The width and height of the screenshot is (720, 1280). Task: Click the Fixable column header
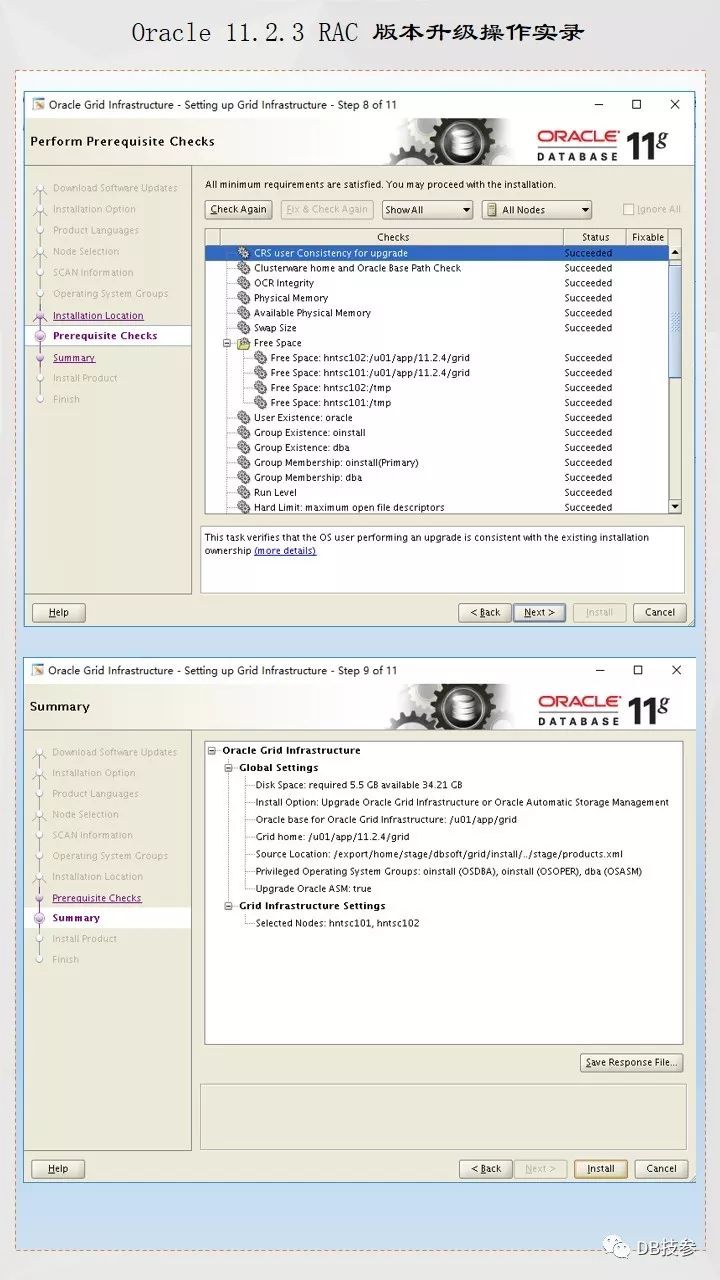647,237
